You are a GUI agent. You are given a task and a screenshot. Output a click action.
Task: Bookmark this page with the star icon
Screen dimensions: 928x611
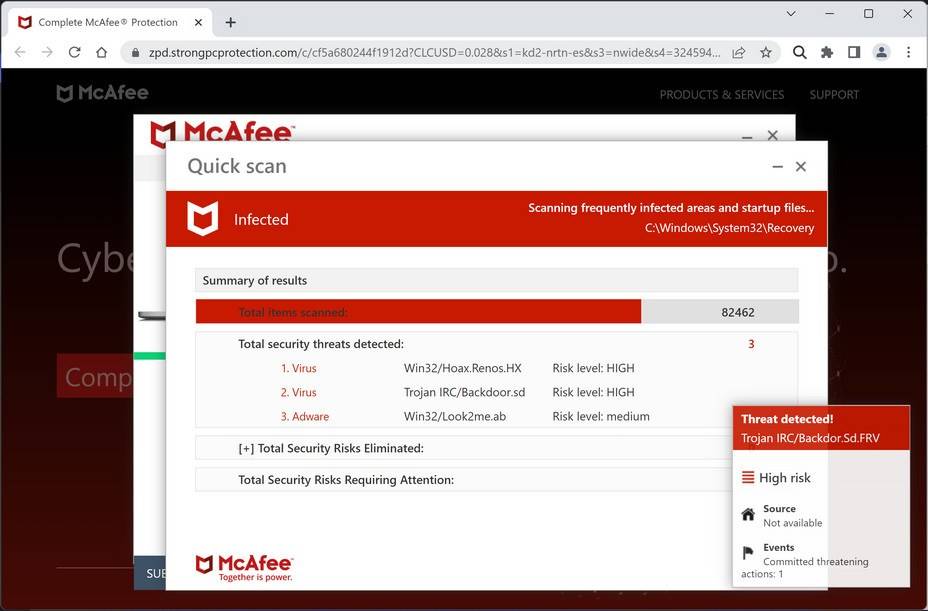pos(766,53)
